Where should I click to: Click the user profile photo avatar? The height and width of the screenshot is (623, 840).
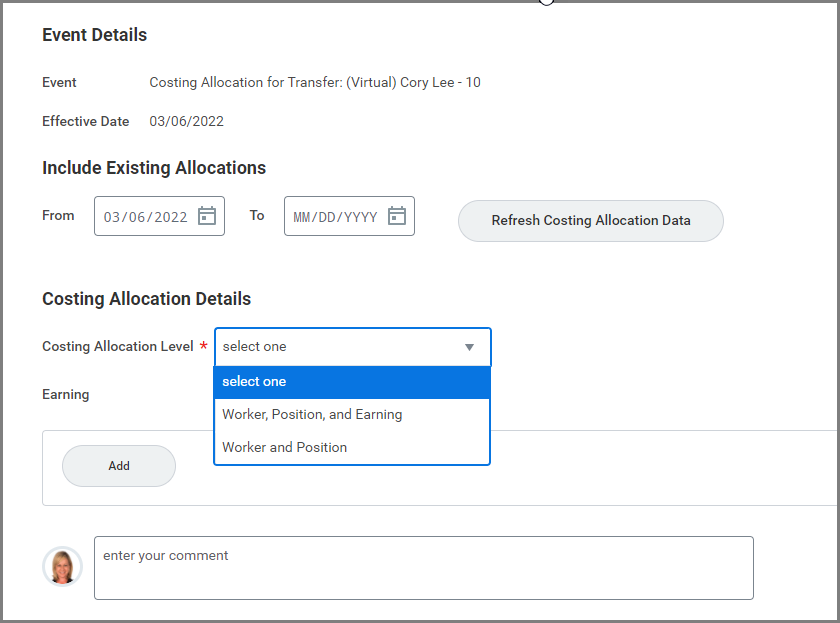62,566
